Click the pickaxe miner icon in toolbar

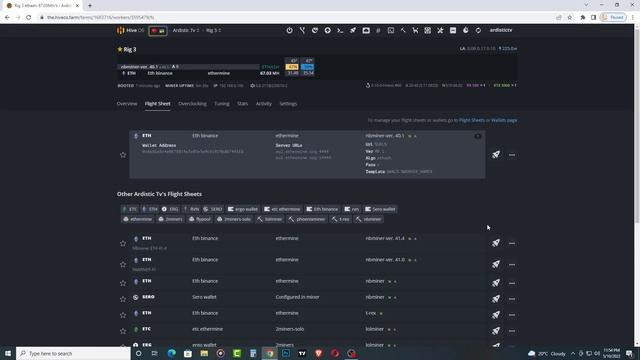pyautogui.click(x=403, y=30)
